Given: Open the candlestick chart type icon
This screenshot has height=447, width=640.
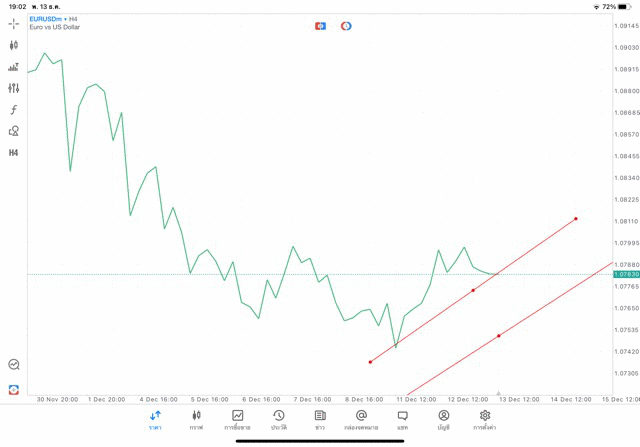Looking at the screenshot, I should pos(14,45).
